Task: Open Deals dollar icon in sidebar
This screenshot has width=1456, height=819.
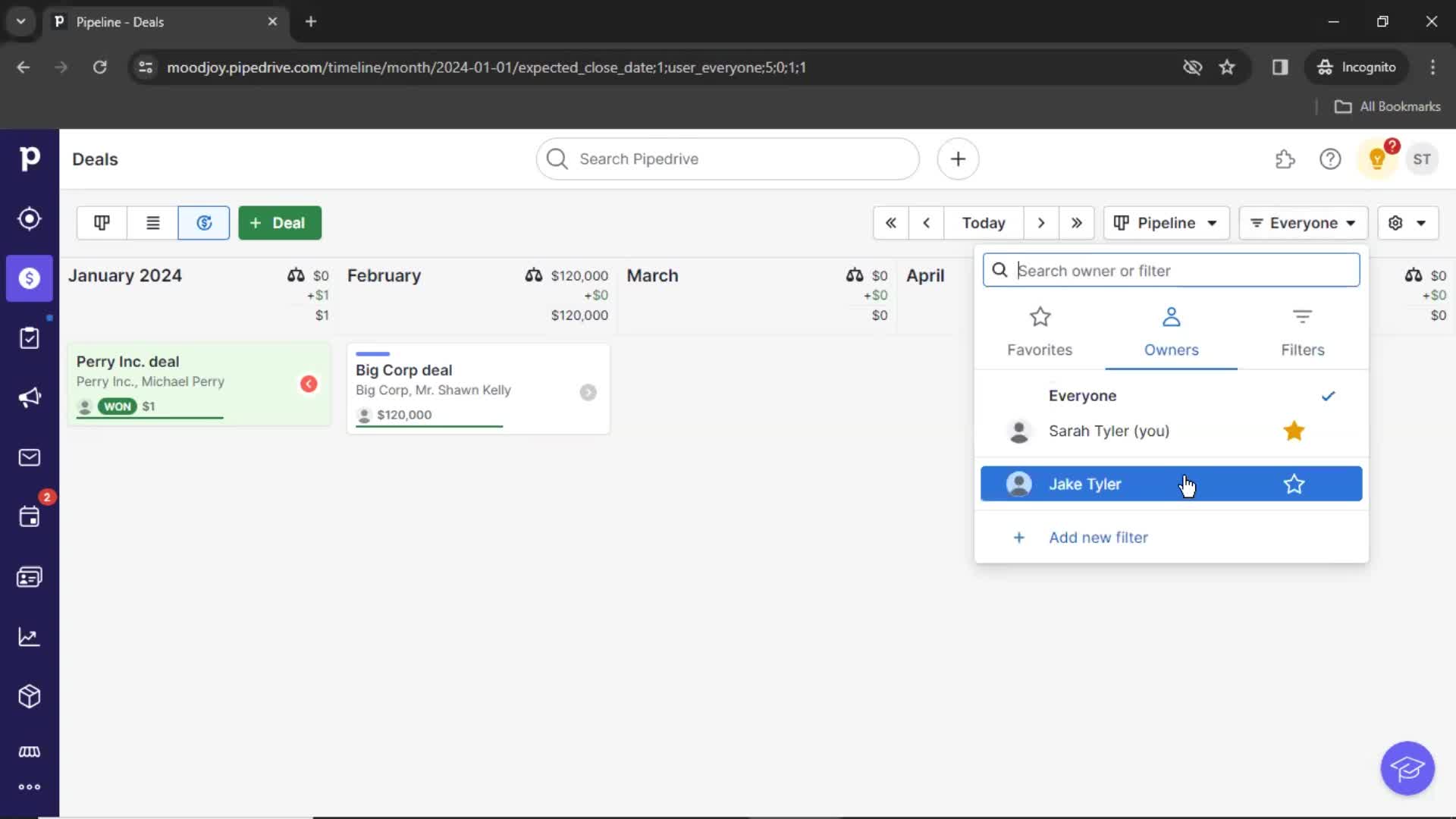Action: tap(30, 278)
